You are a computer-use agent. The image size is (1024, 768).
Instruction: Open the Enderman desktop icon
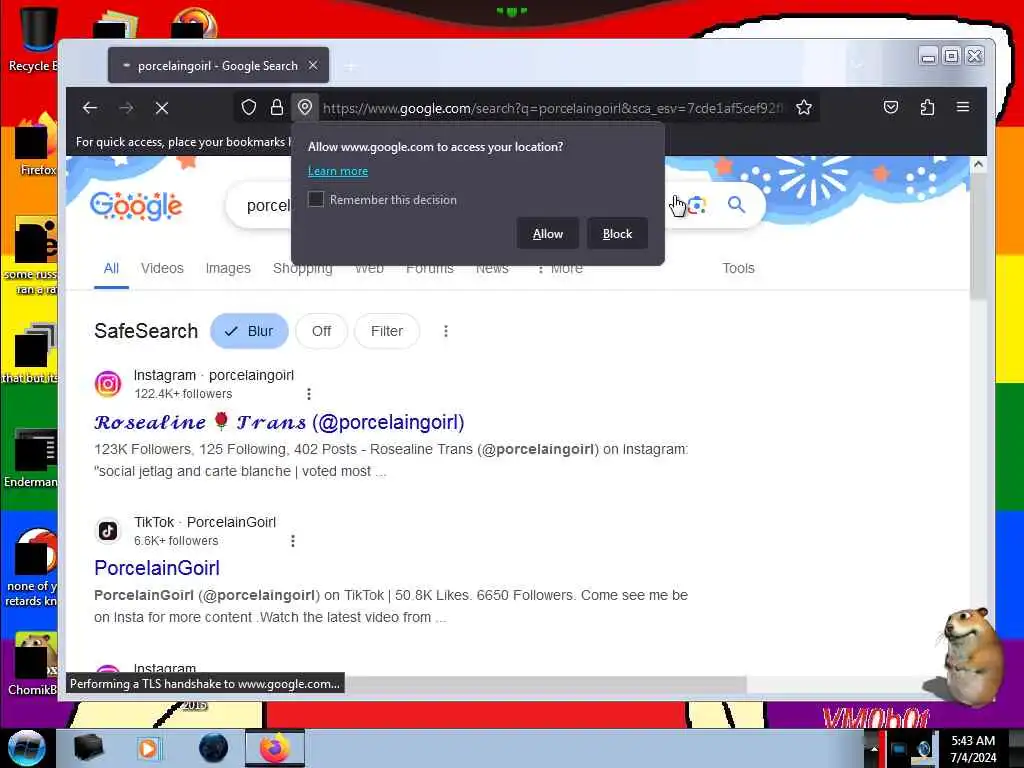(x=30, y=458)
